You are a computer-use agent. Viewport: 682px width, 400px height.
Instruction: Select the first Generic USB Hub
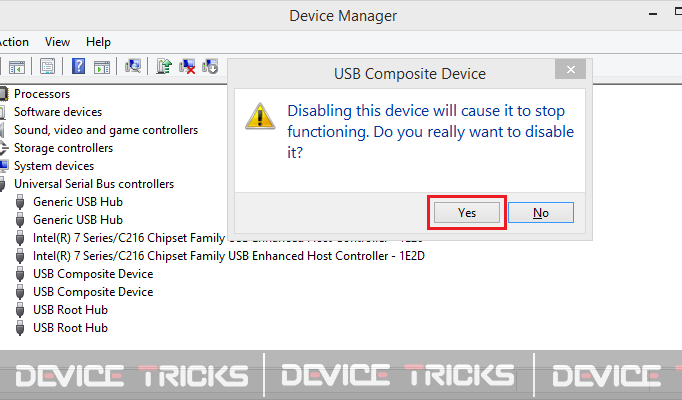pos(78,202)
